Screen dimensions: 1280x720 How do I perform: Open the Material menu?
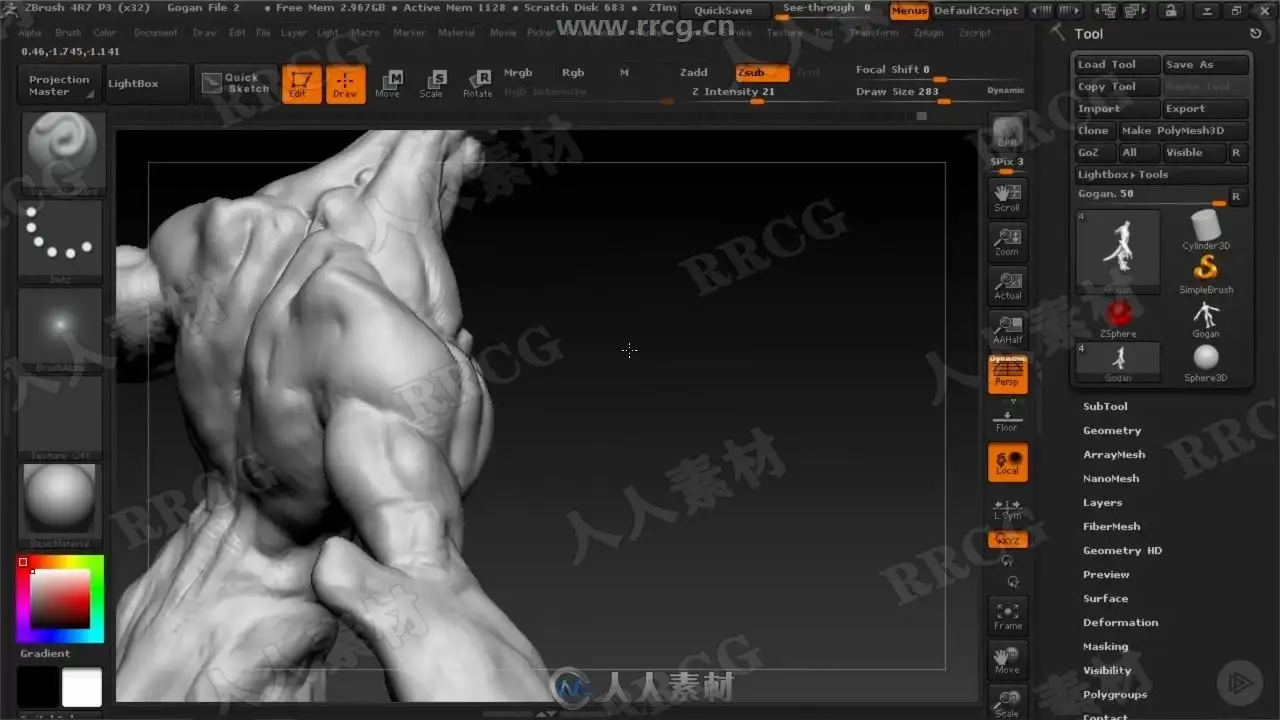456,33
